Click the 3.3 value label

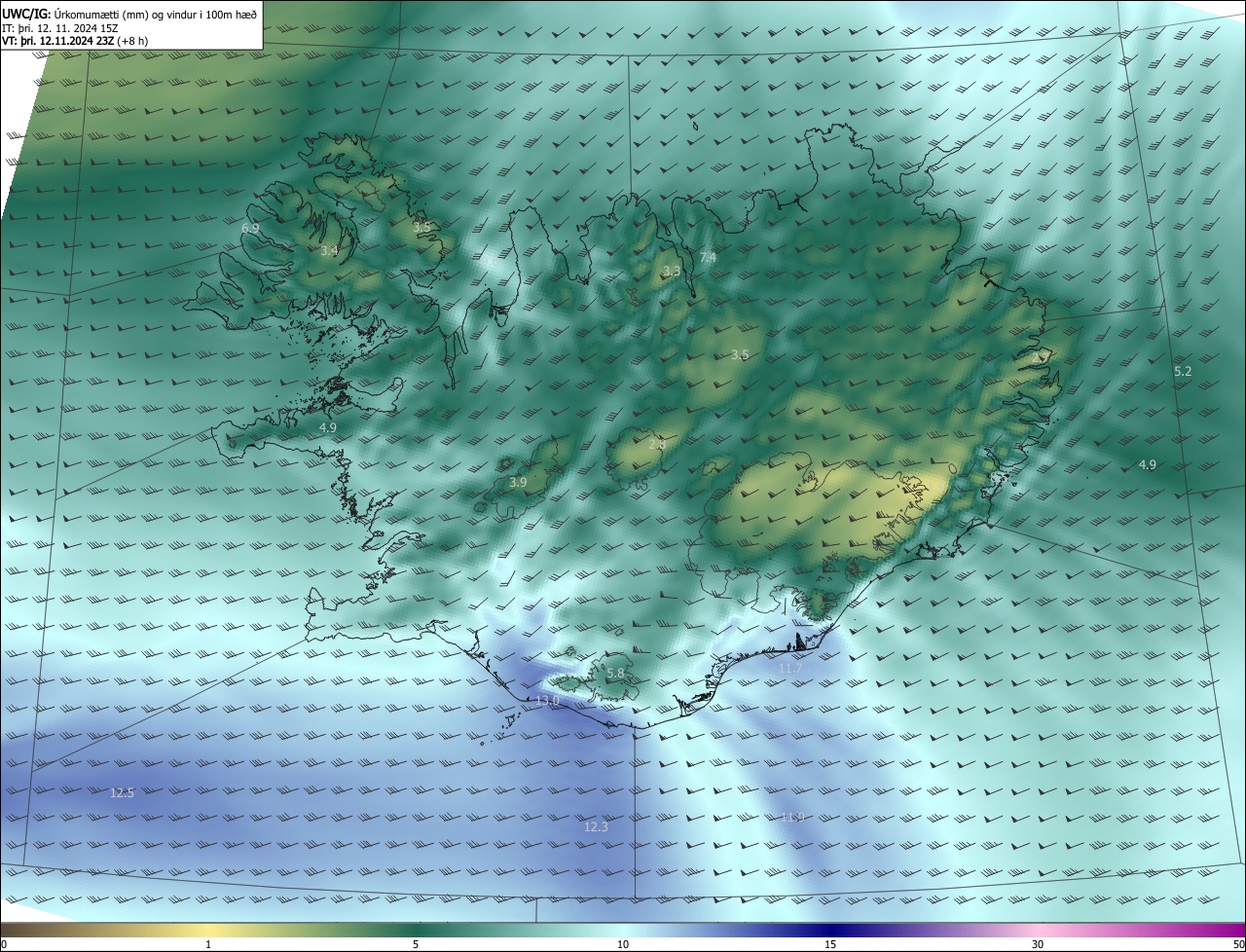672,272
